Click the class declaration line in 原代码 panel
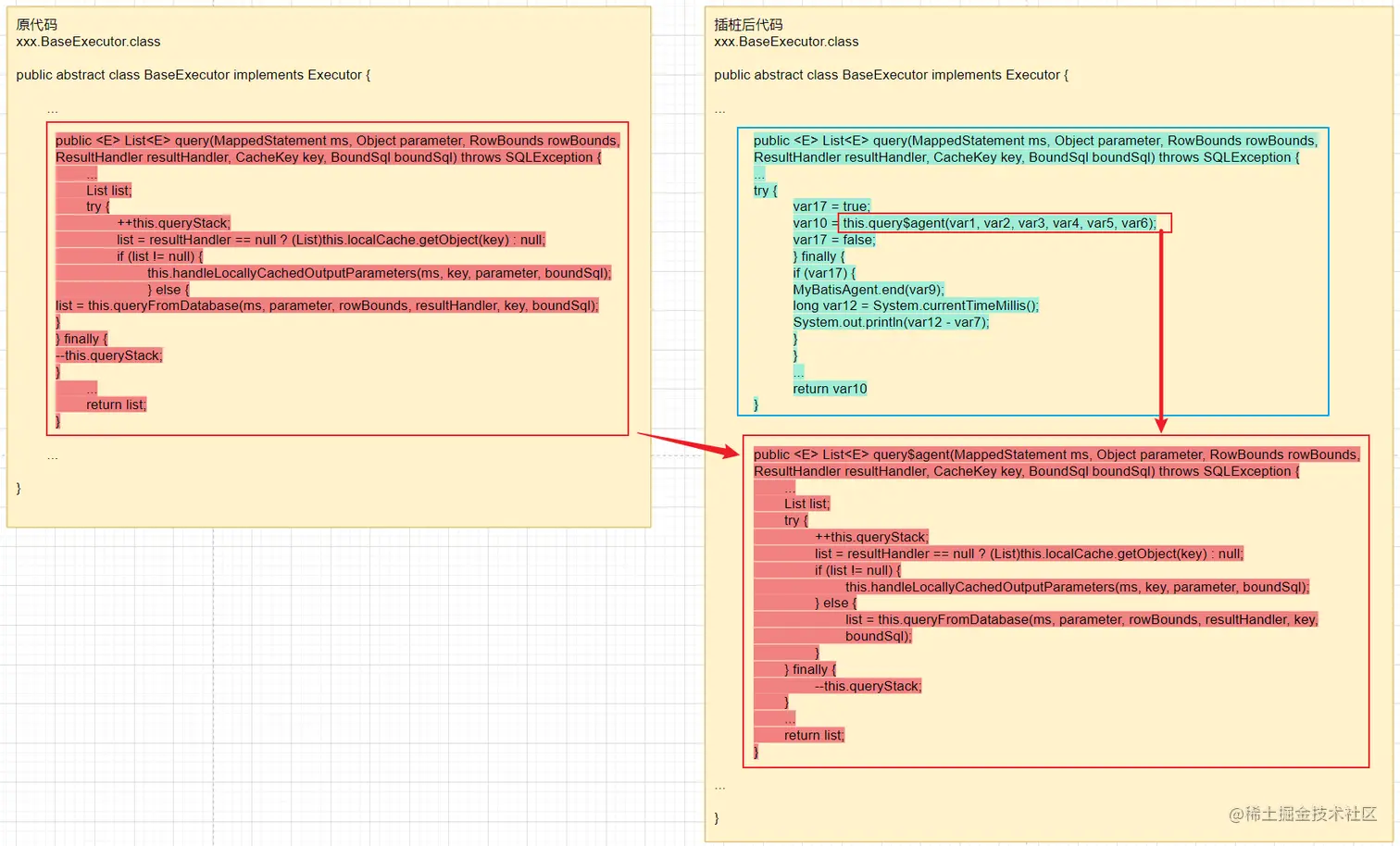Screen dimensions: 1400x846 [193, 75]
